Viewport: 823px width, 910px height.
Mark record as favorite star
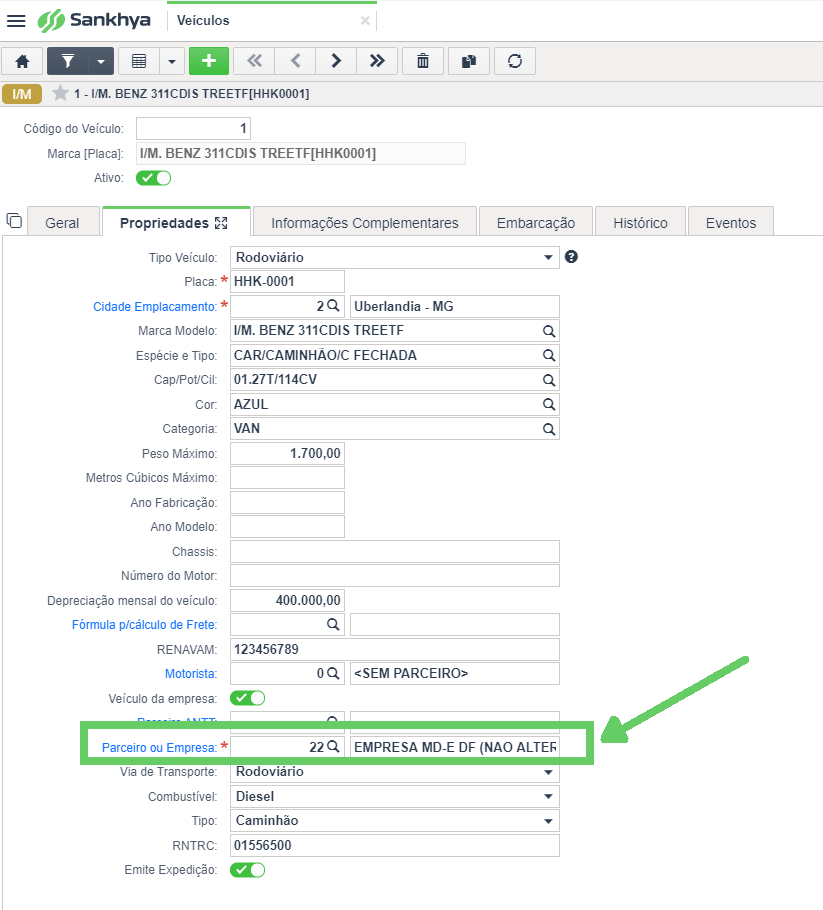[60, 93]
